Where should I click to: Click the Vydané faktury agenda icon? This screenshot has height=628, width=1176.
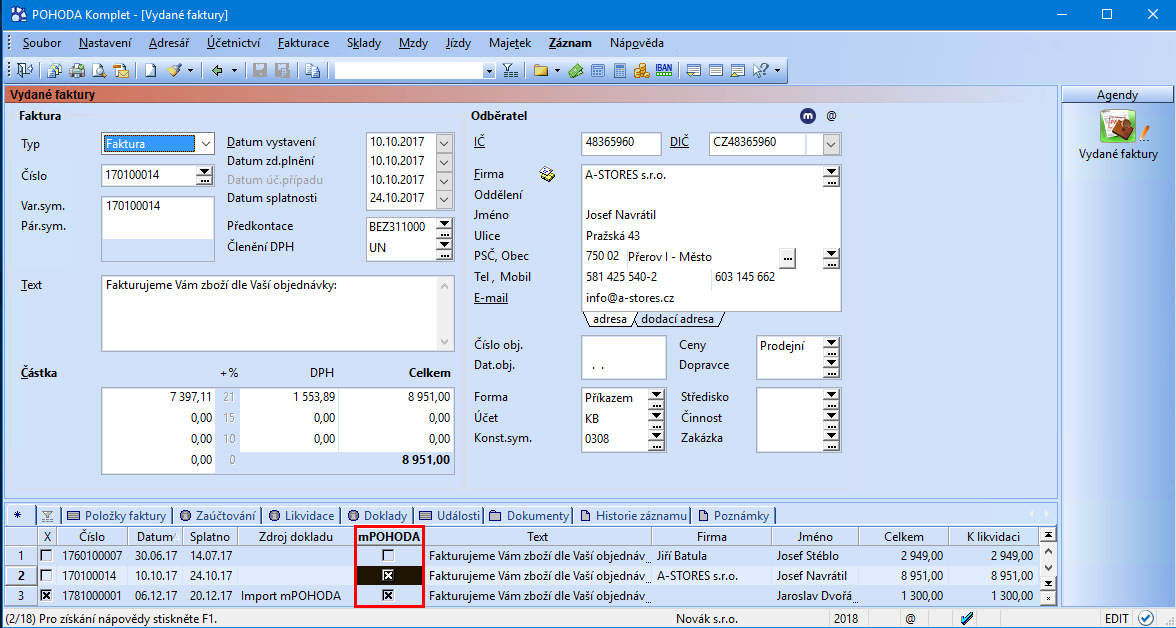[x=1118, y=125]
